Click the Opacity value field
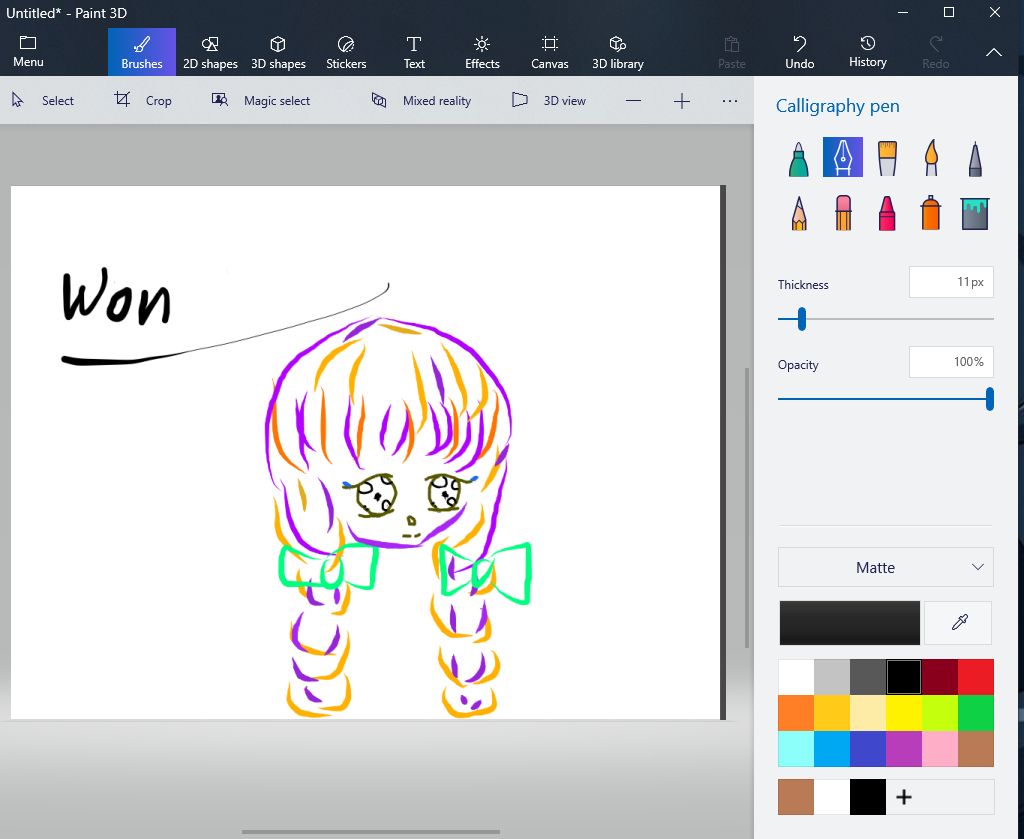 pos(951,362)
